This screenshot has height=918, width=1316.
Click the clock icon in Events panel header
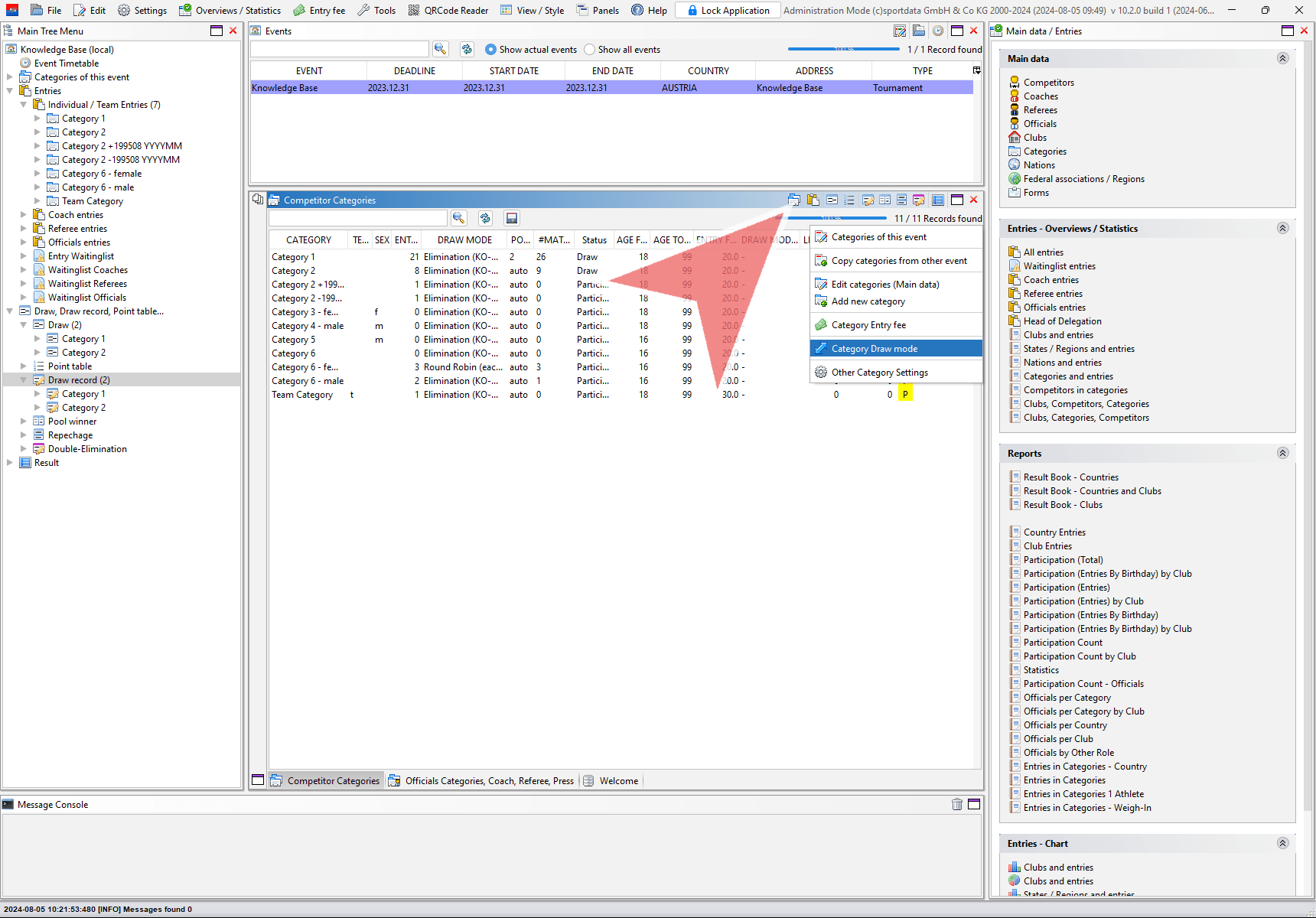(x=937, y=31)
